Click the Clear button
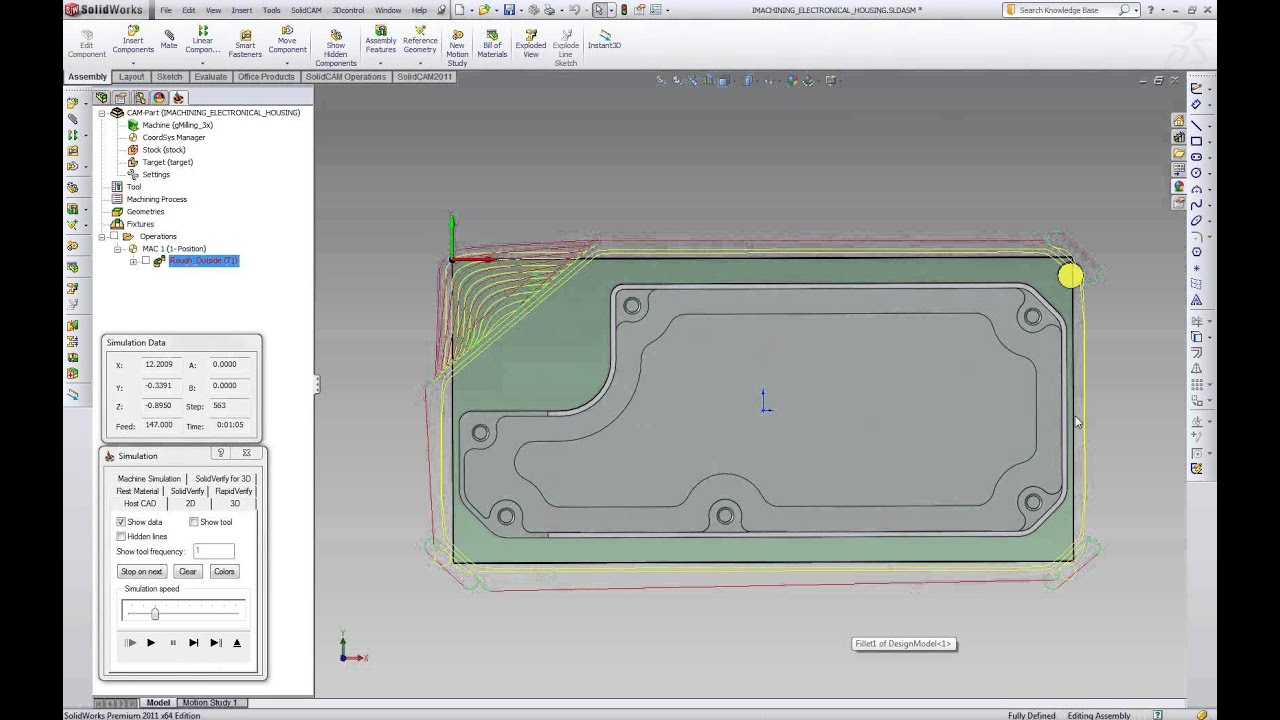 [x=187, y=572]
